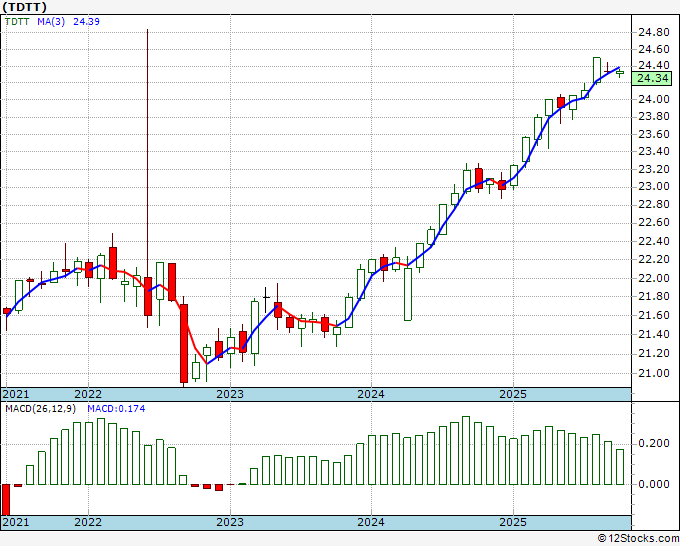Click the 23.60 price axis label
680x546 pixels.
point(654,134)
